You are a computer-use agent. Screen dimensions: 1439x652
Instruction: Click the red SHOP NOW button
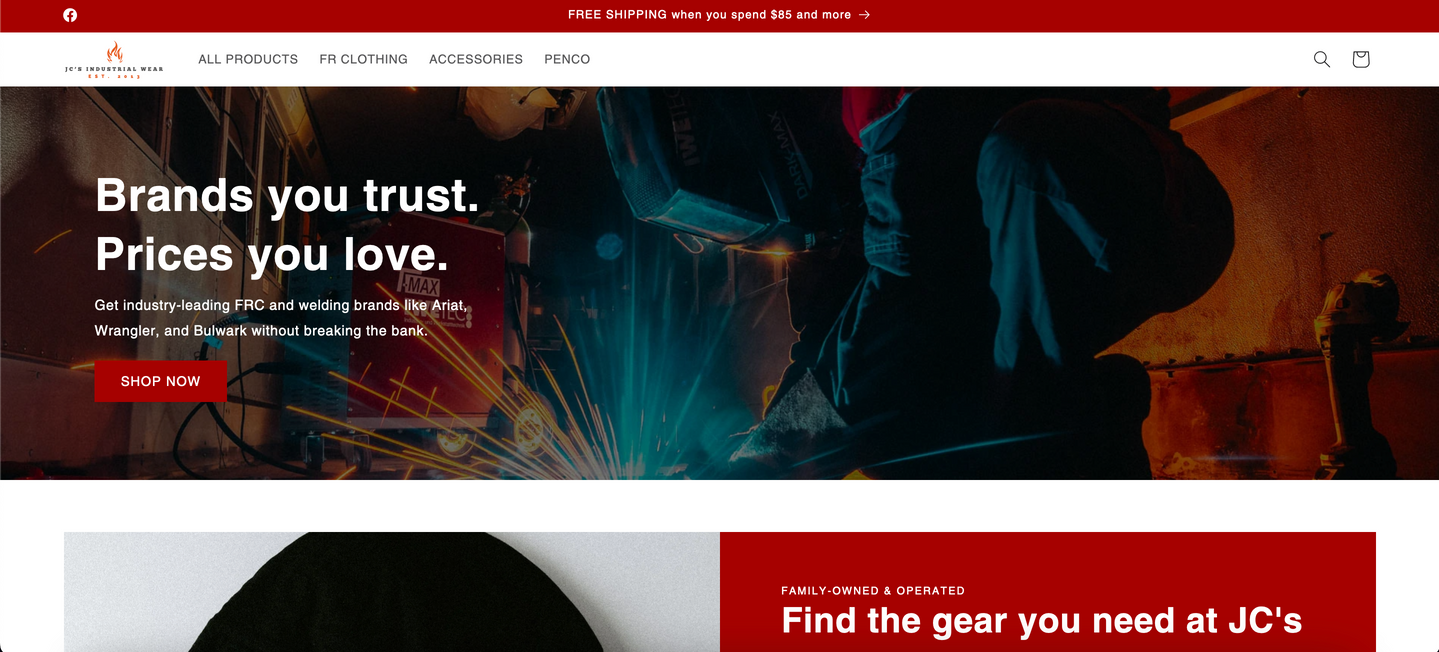pyautogui.click(x=161, y=381)
